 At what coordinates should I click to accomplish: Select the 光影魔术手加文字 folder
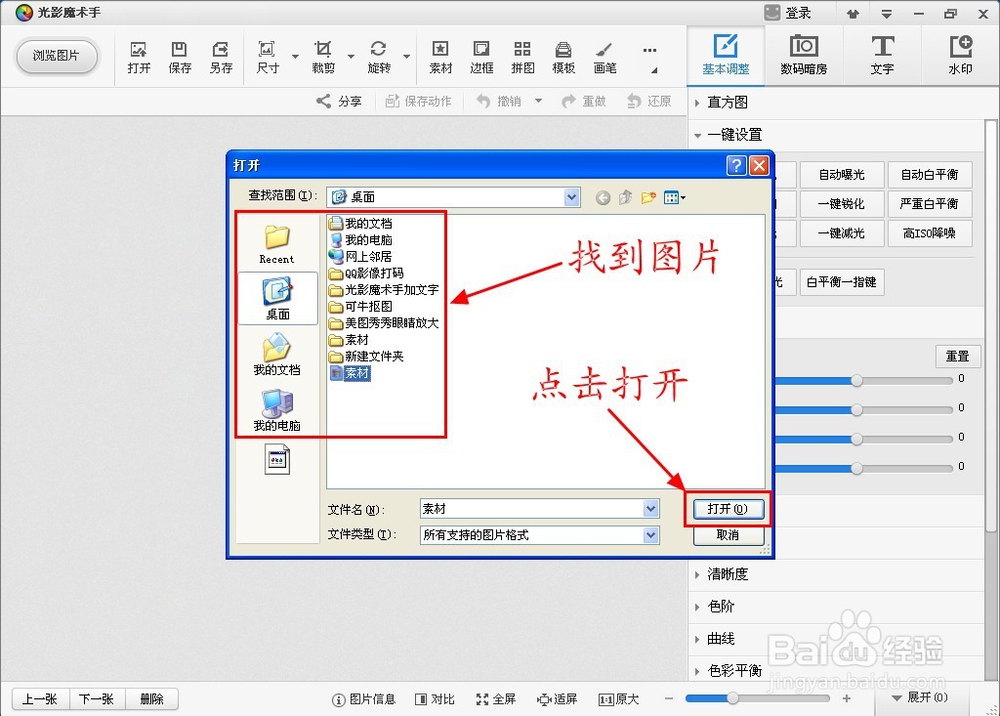point(385,290)
